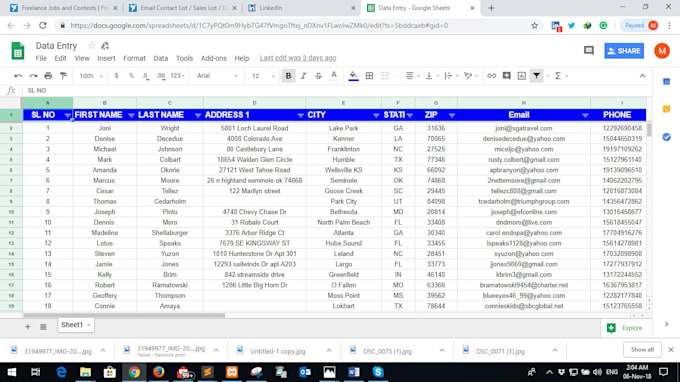Click the Explore button
Image resolution: width=680 pixels, height=382 pixels.
(x=625, y=328)
